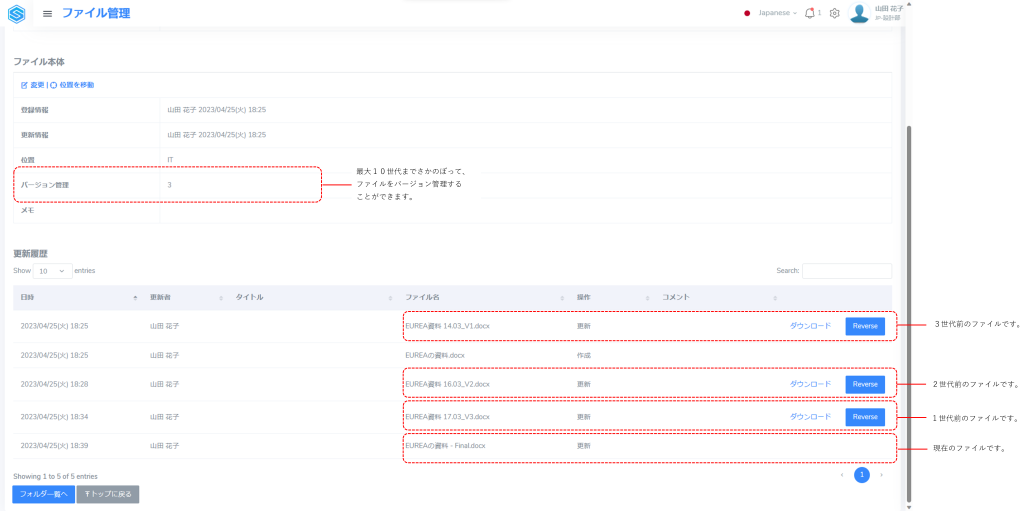Screen dimensions: 1024x511
Task: Sort by 日時 column header
Action: coord(28,297)
